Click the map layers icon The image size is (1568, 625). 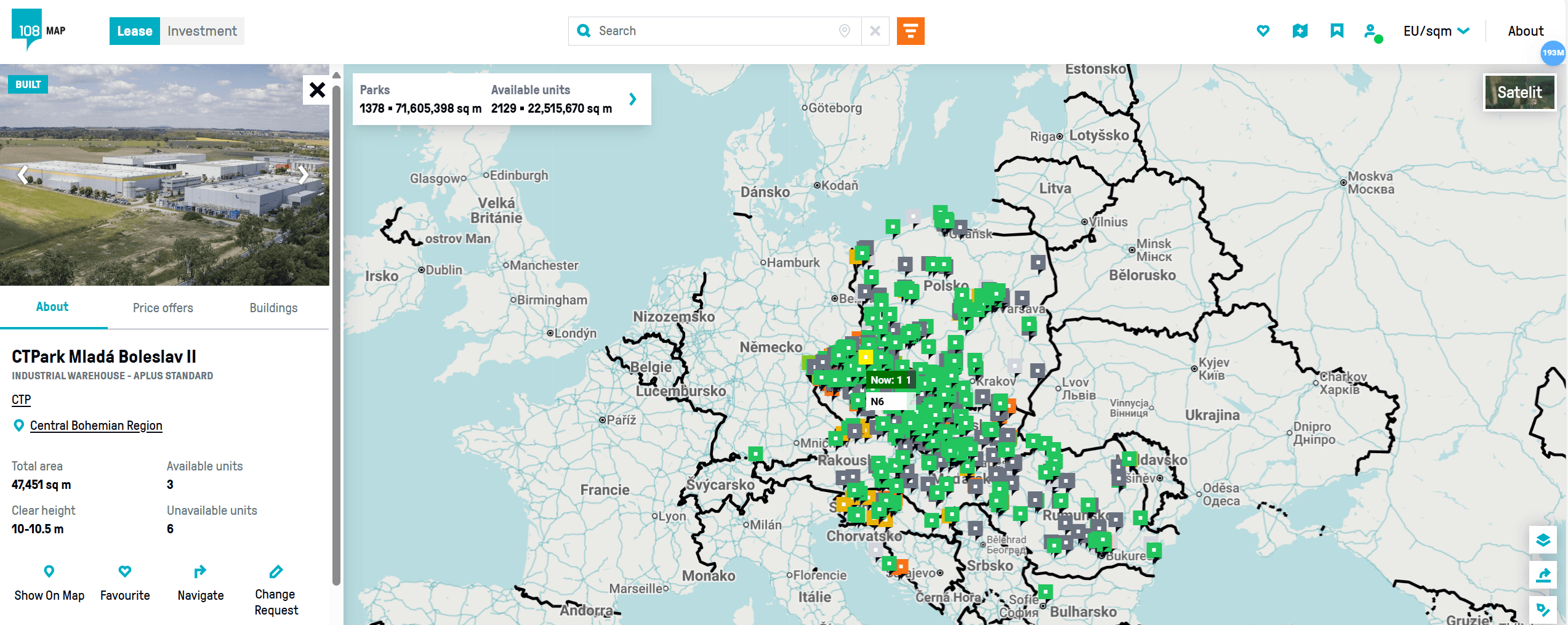point(1543,540)
